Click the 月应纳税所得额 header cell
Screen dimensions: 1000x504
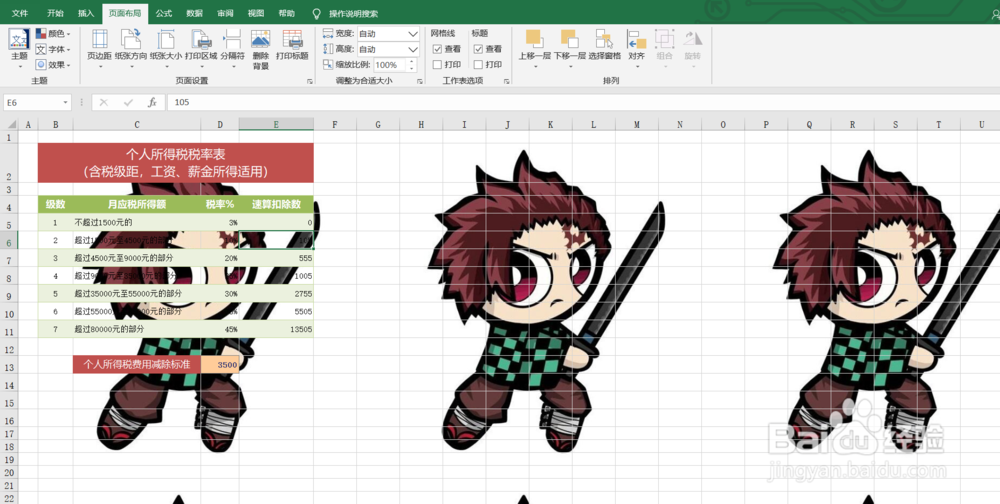(x=136, y=204)
